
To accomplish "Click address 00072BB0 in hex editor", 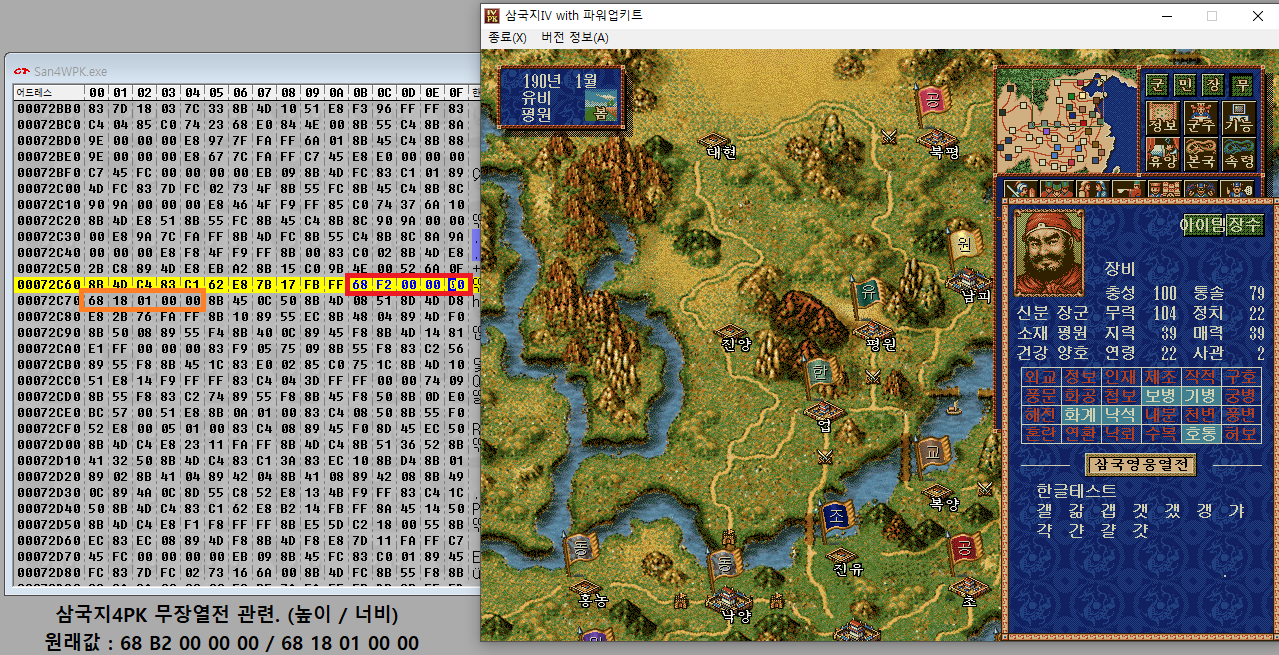I will [x=47, y=107].
